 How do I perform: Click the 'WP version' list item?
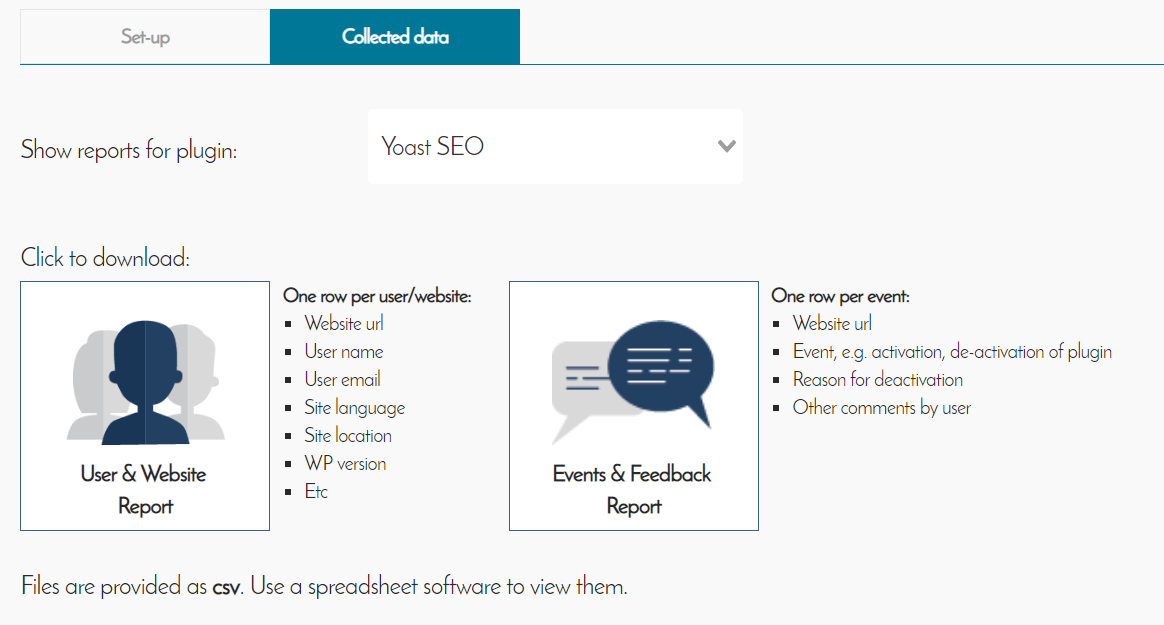pos(345,464)
